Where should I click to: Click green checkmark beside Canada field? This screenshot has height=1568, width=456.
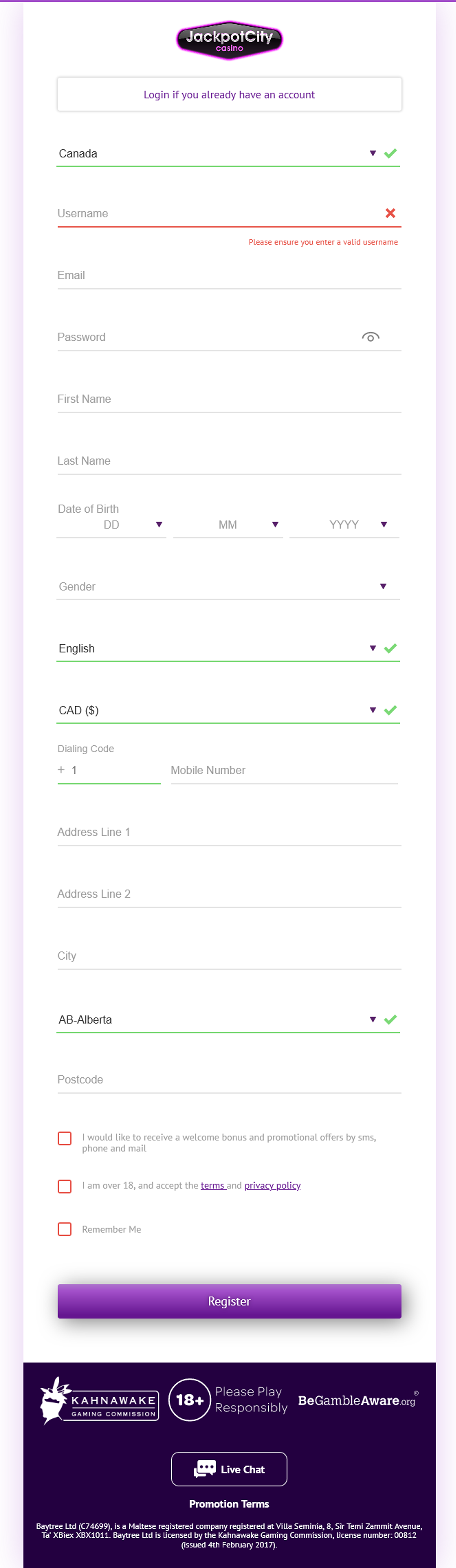390,153
